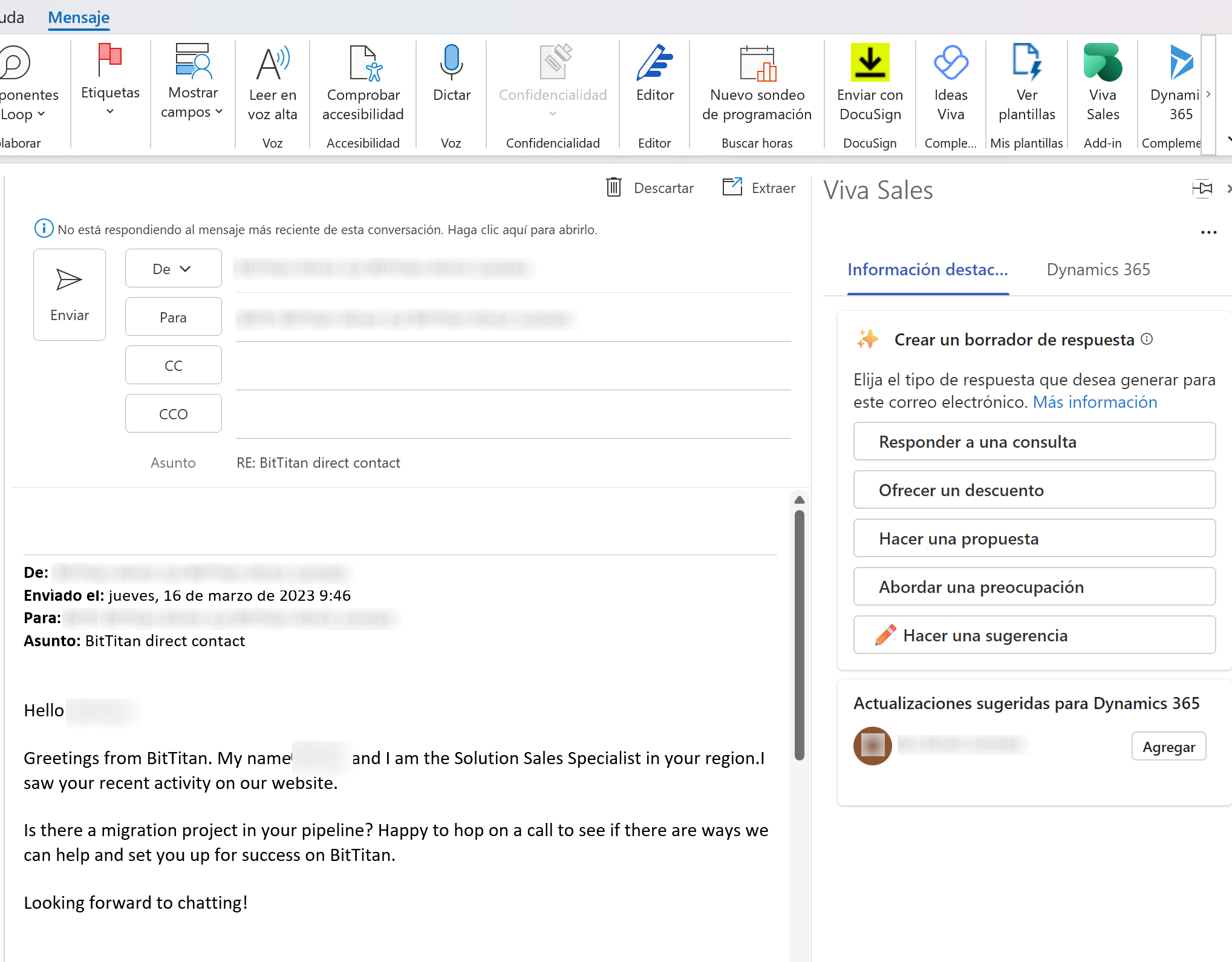Discard draft with Descartar trash icon

tap(614, 188)
